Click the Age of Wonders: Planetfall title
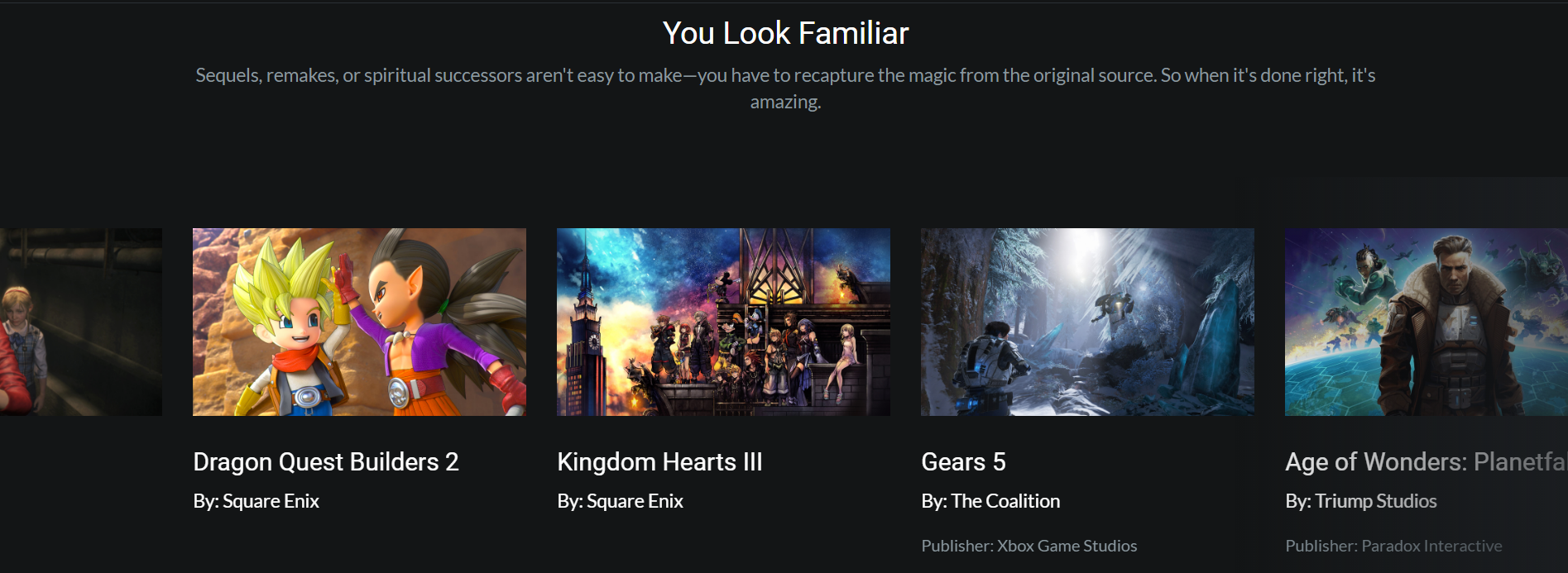This screenshot has height=573, width=1568. coord(1427,461)
